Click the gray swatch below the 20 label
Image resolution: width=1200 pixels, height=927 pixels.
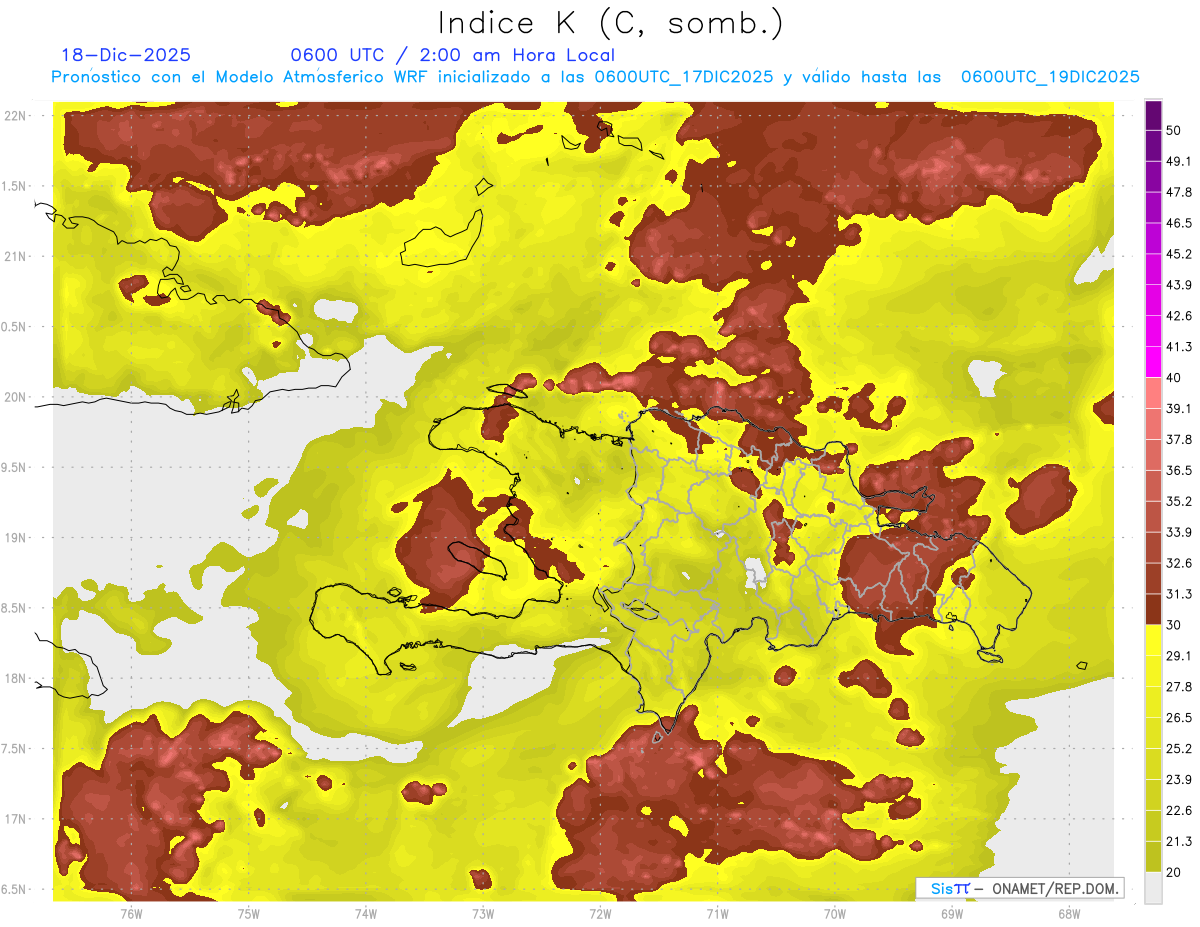(x=1154, y=887)
